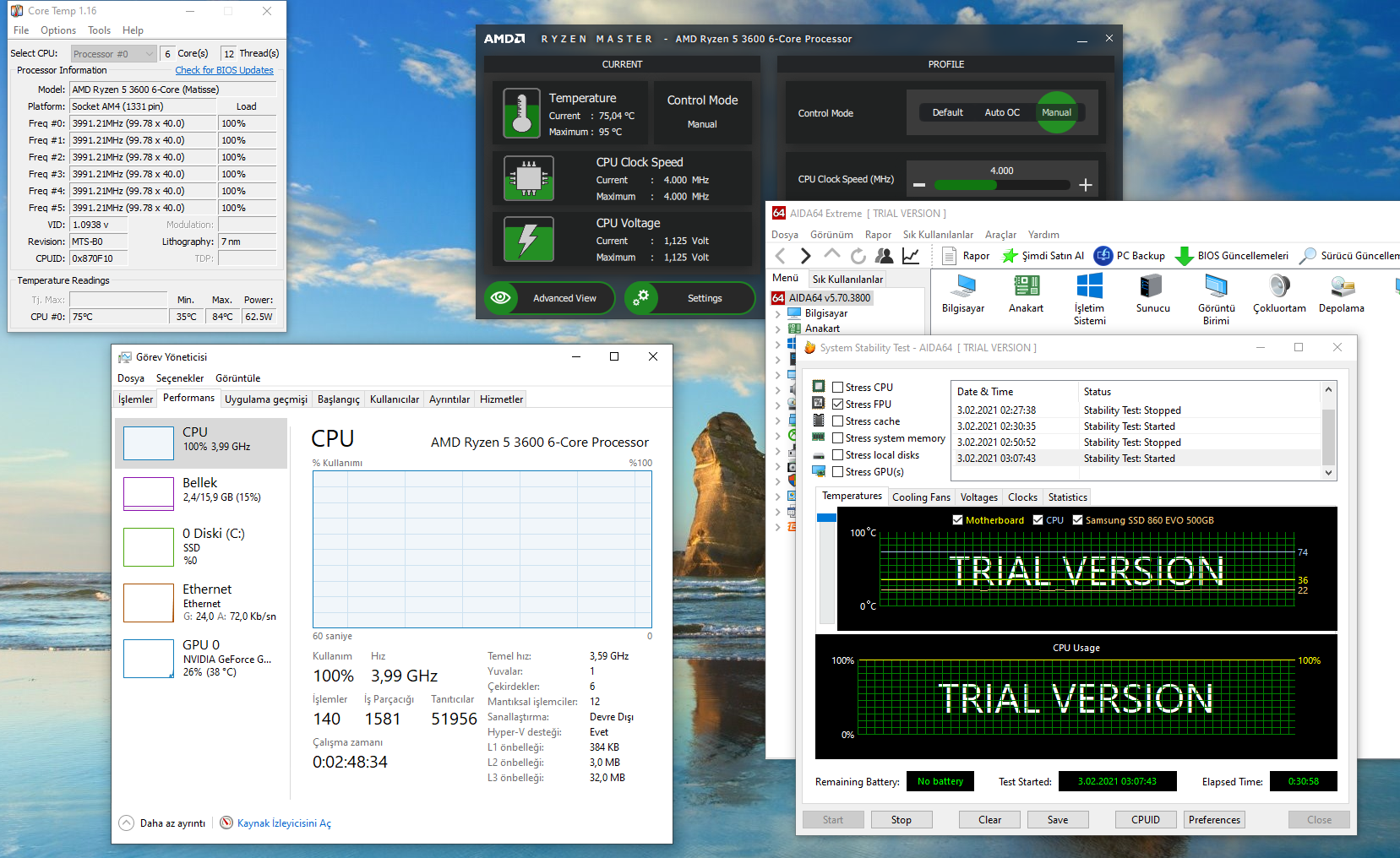Click the Save button in Stability Test
1400x858 pixels.
pyautogui.click(x=1058, y=820)
